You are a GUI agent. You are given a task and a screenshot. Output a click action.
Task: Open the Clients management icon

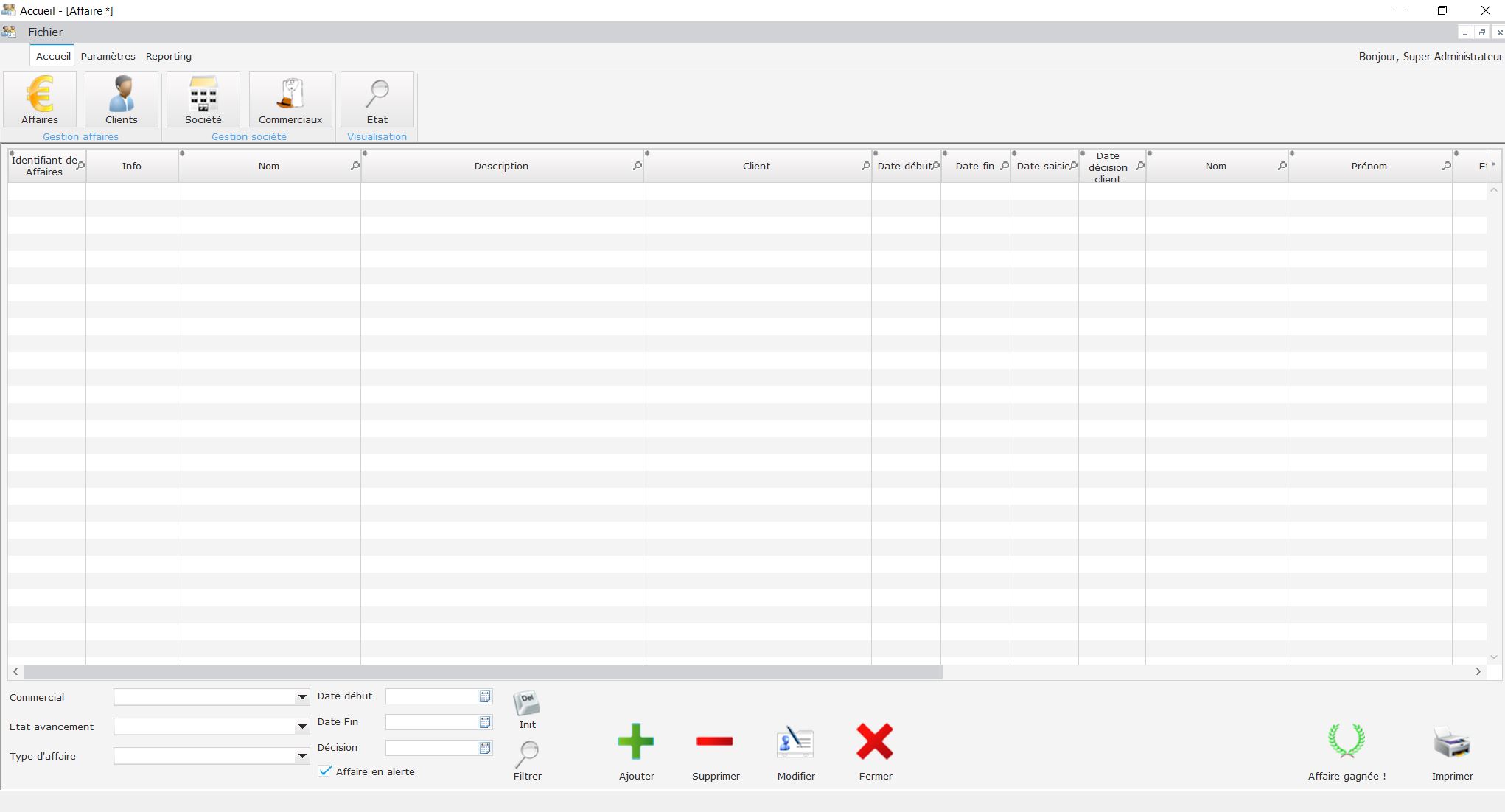[x=122, y=99]
